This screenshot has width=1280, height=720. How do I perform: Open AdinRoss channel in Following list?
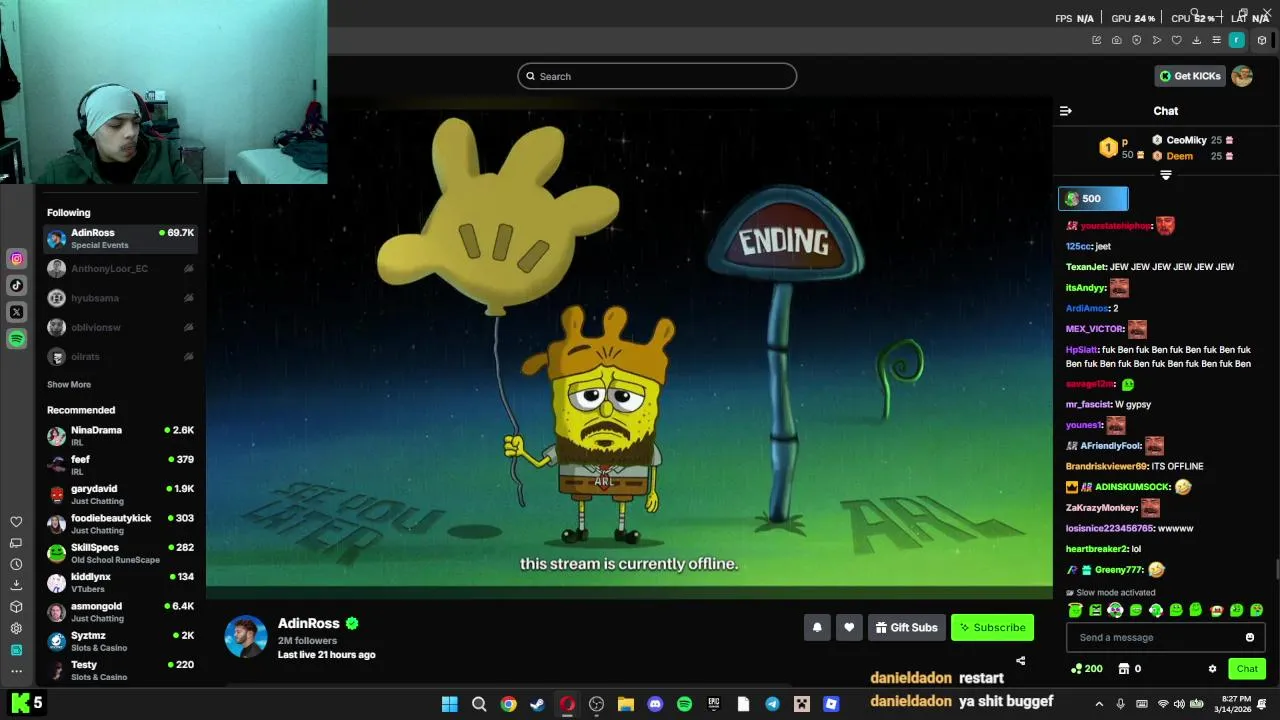point(120,238)
